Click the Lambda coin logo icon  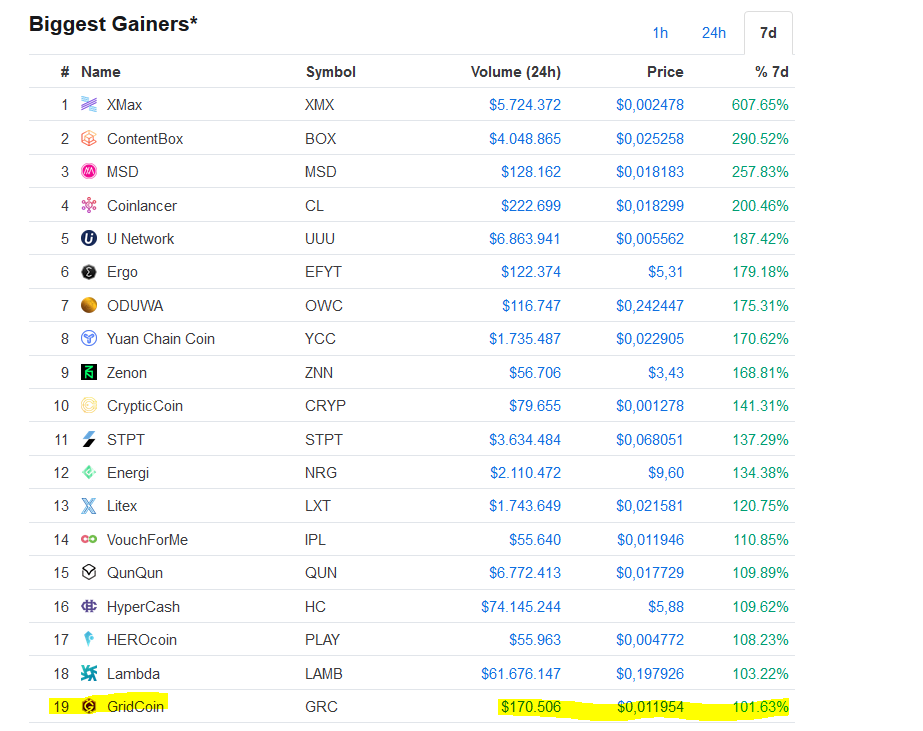[89, 673]
